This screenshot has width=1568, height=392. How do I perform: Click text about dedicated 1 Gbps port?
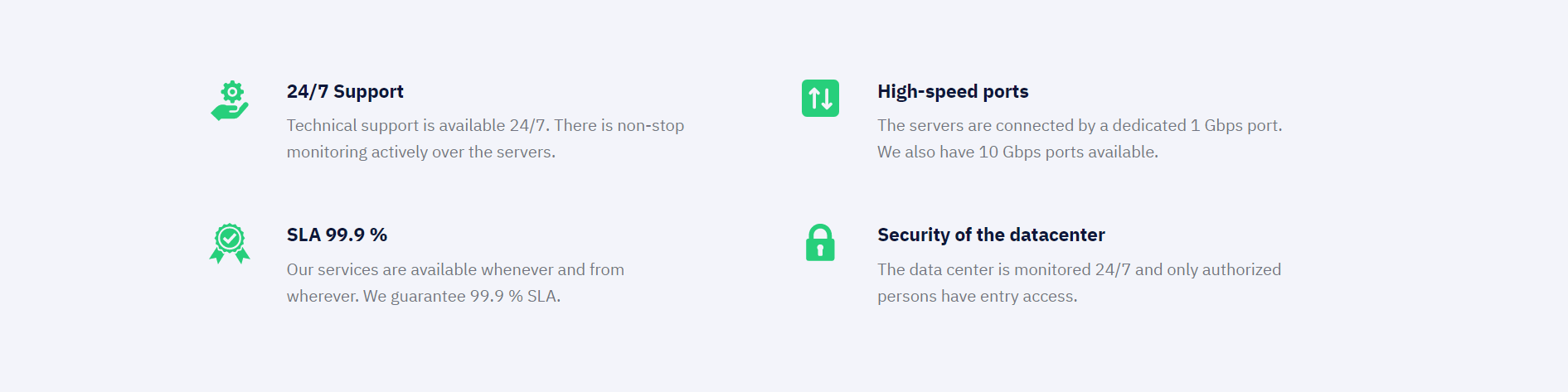[x=1080, y=125]
